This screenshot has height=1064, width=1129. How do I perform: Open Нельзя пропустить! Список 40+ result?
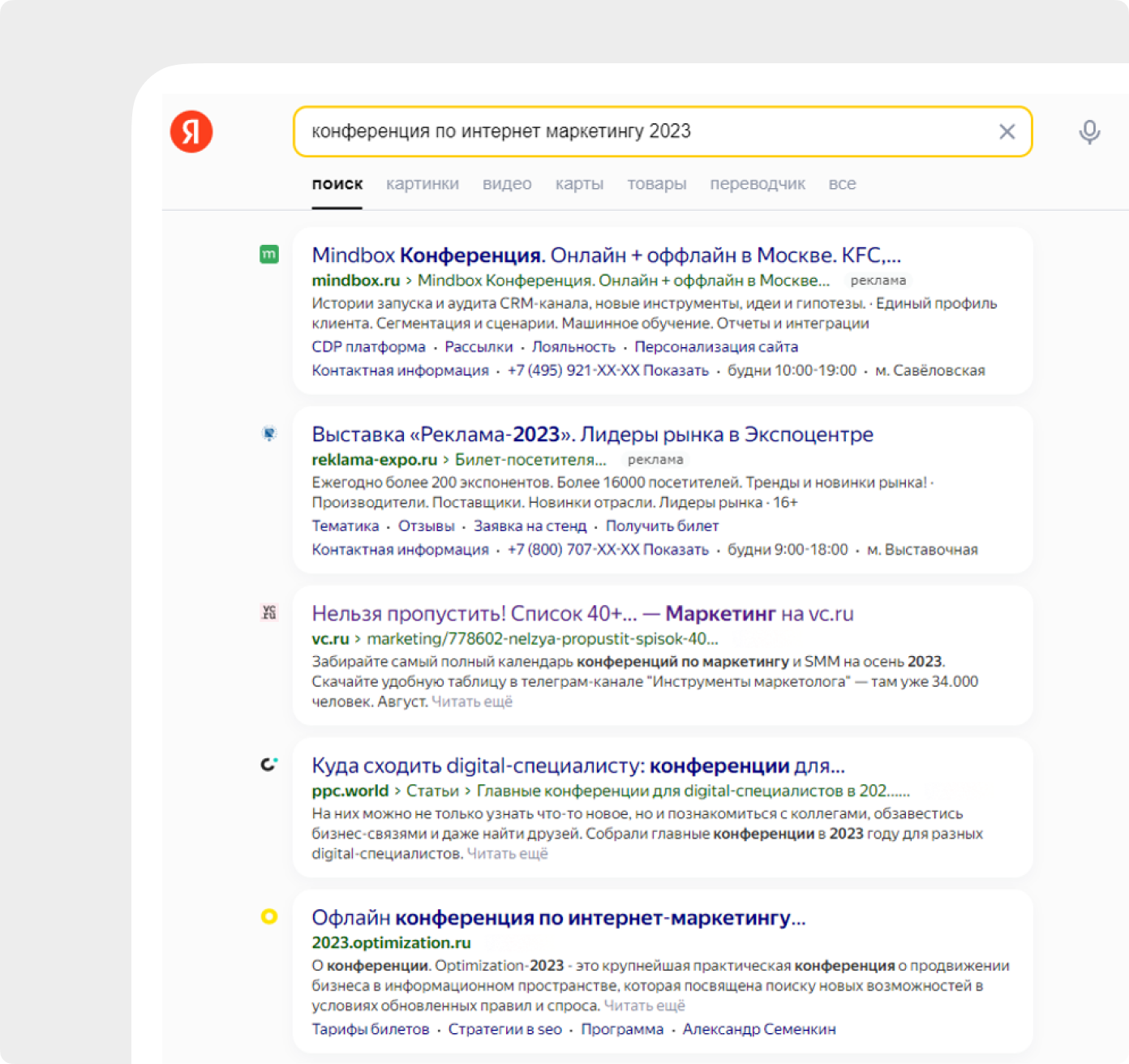coord(582,614)
